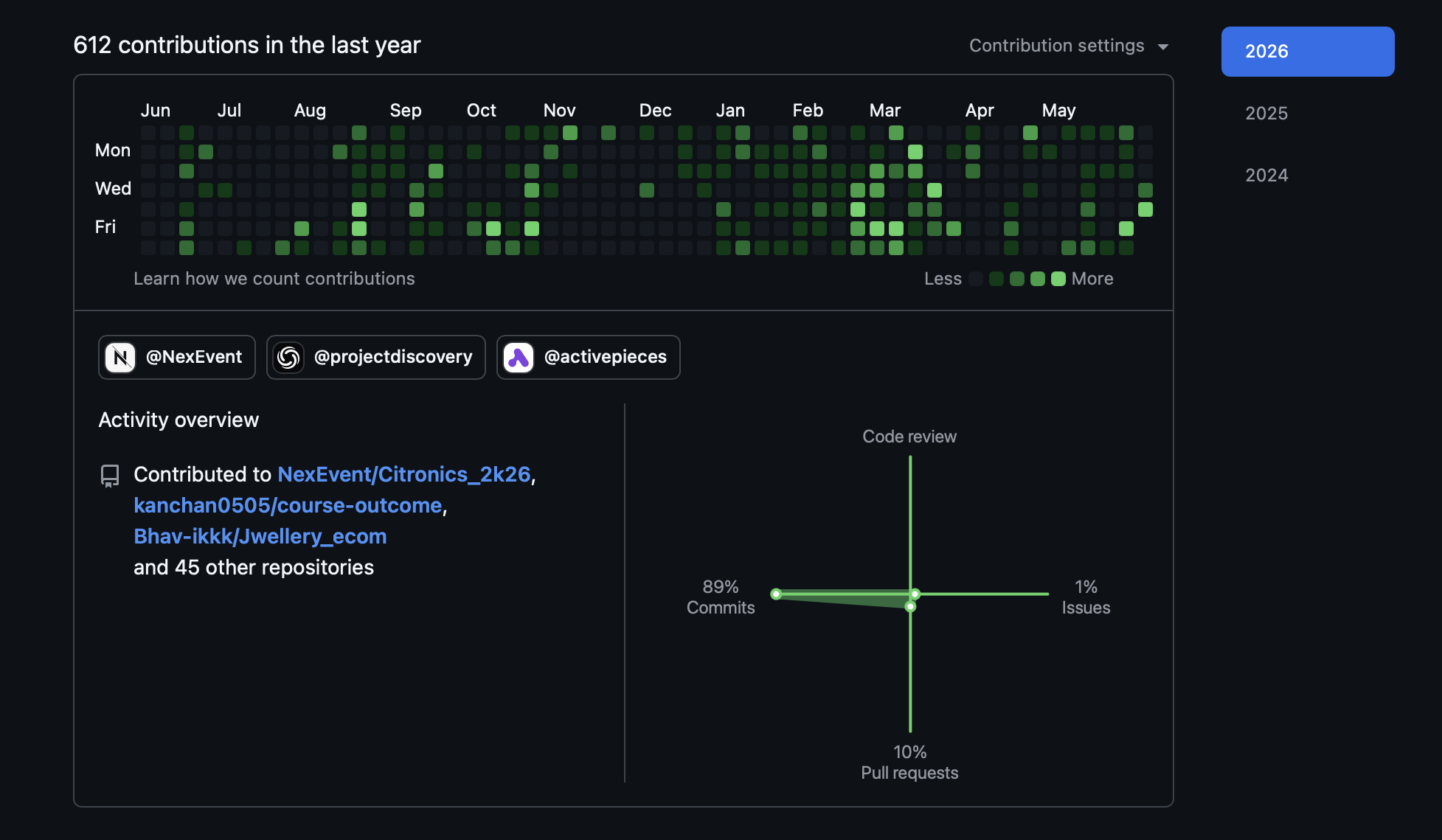The image size is (1442, 840).
Task: Click the Code review axis label
Action: (909, 437)
